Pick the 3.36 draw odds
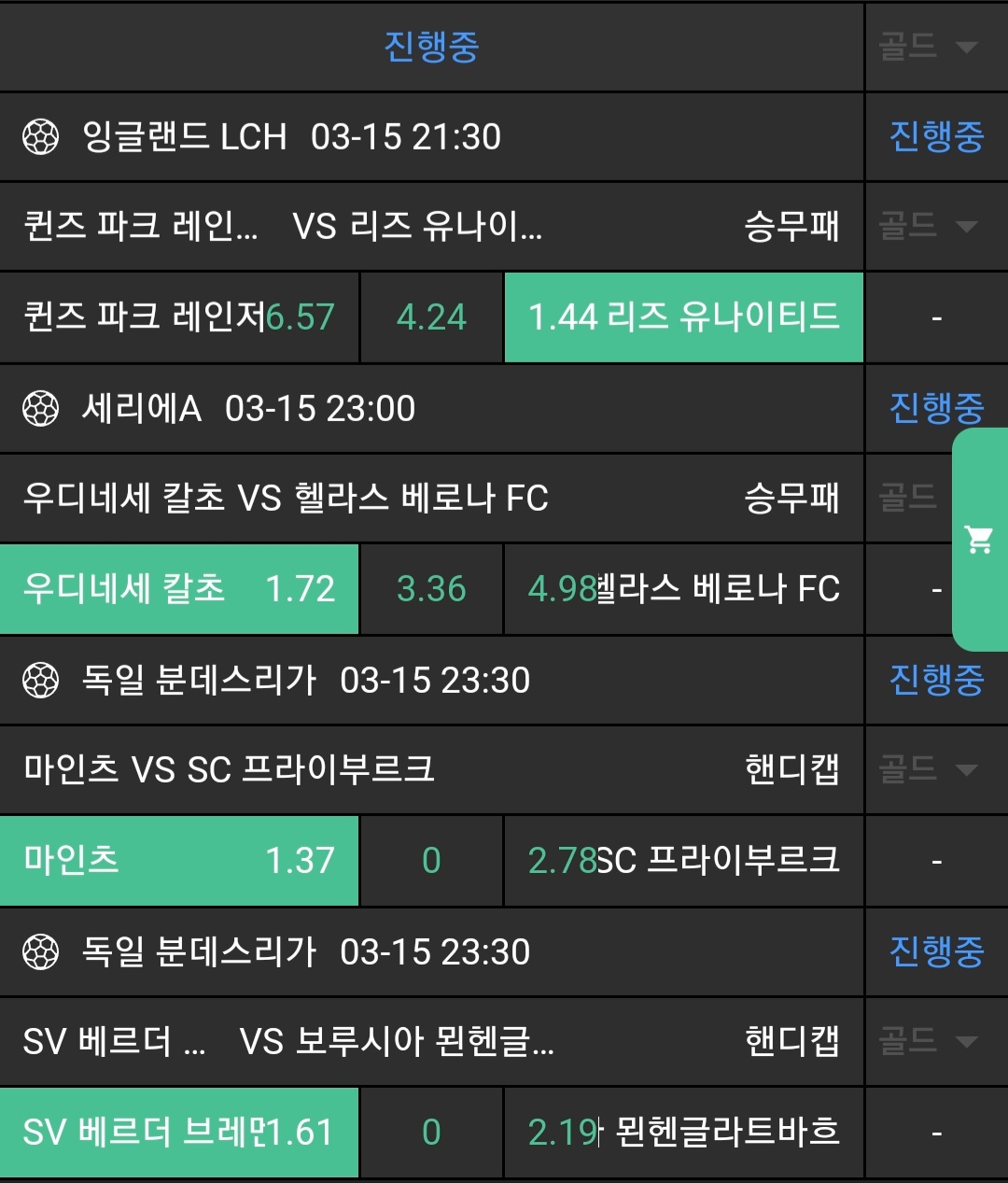Image resolution: width=1008 pixels, height=1183 pixels. [431, 589]
